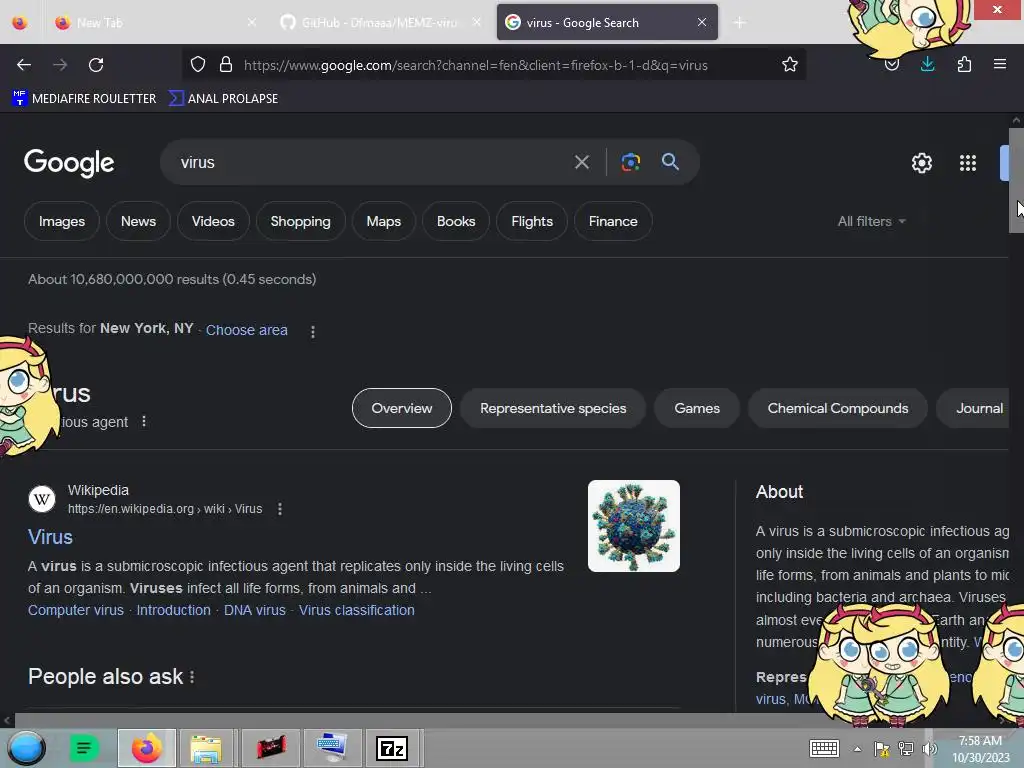The width and height of the screenshot is (1024, 768).
Task: Click the address bar URL
Action: [475, 65]
